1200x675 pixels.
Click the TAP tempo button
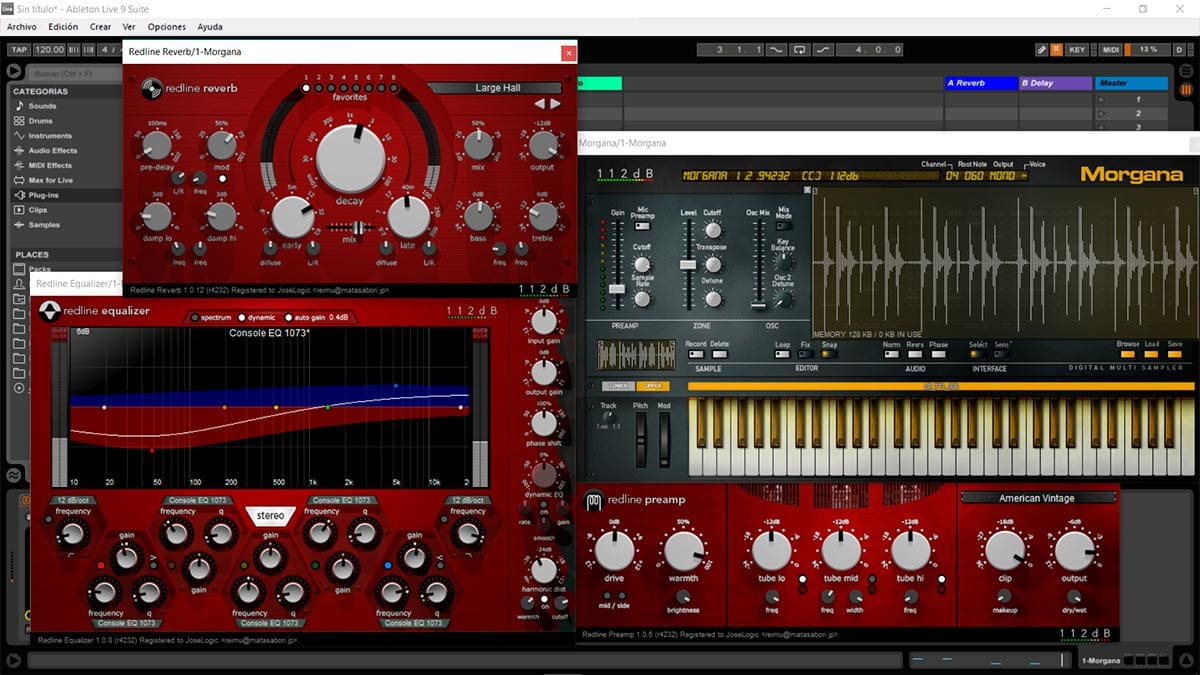pyautogui.click(x=18, y=49)
